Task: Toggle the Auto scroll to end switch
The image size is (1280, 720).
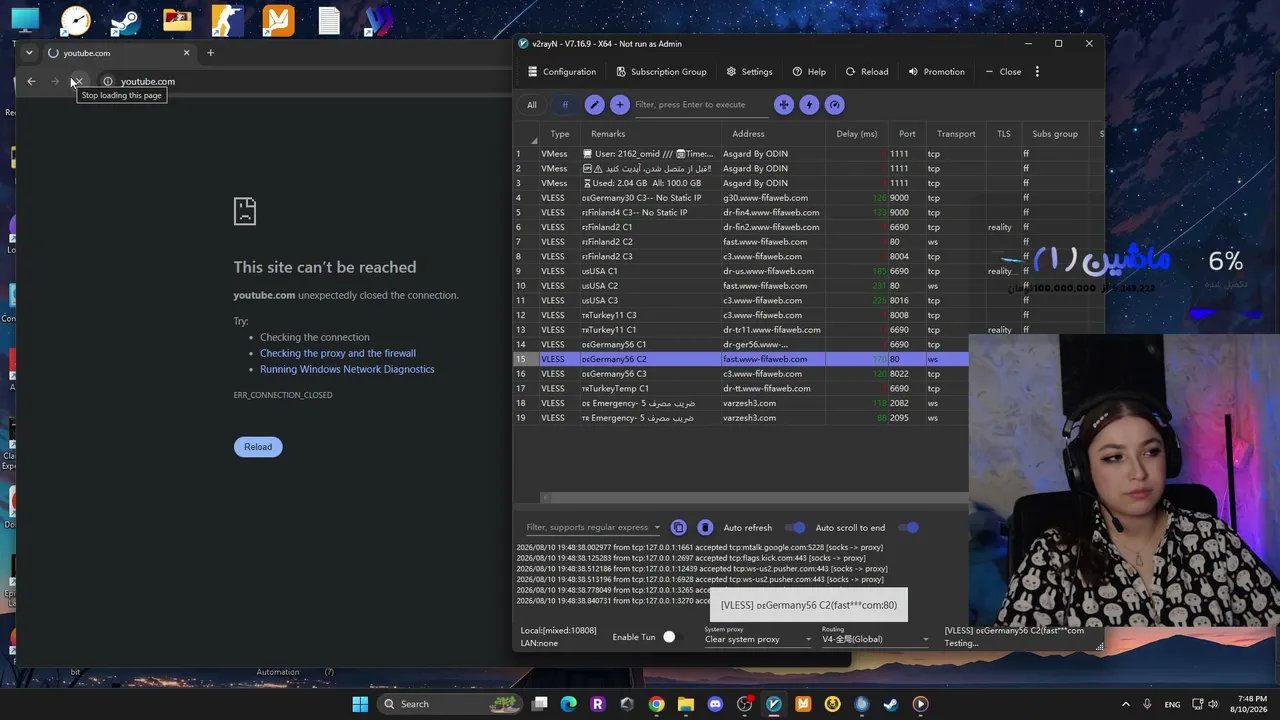Action: coord(908,527)
